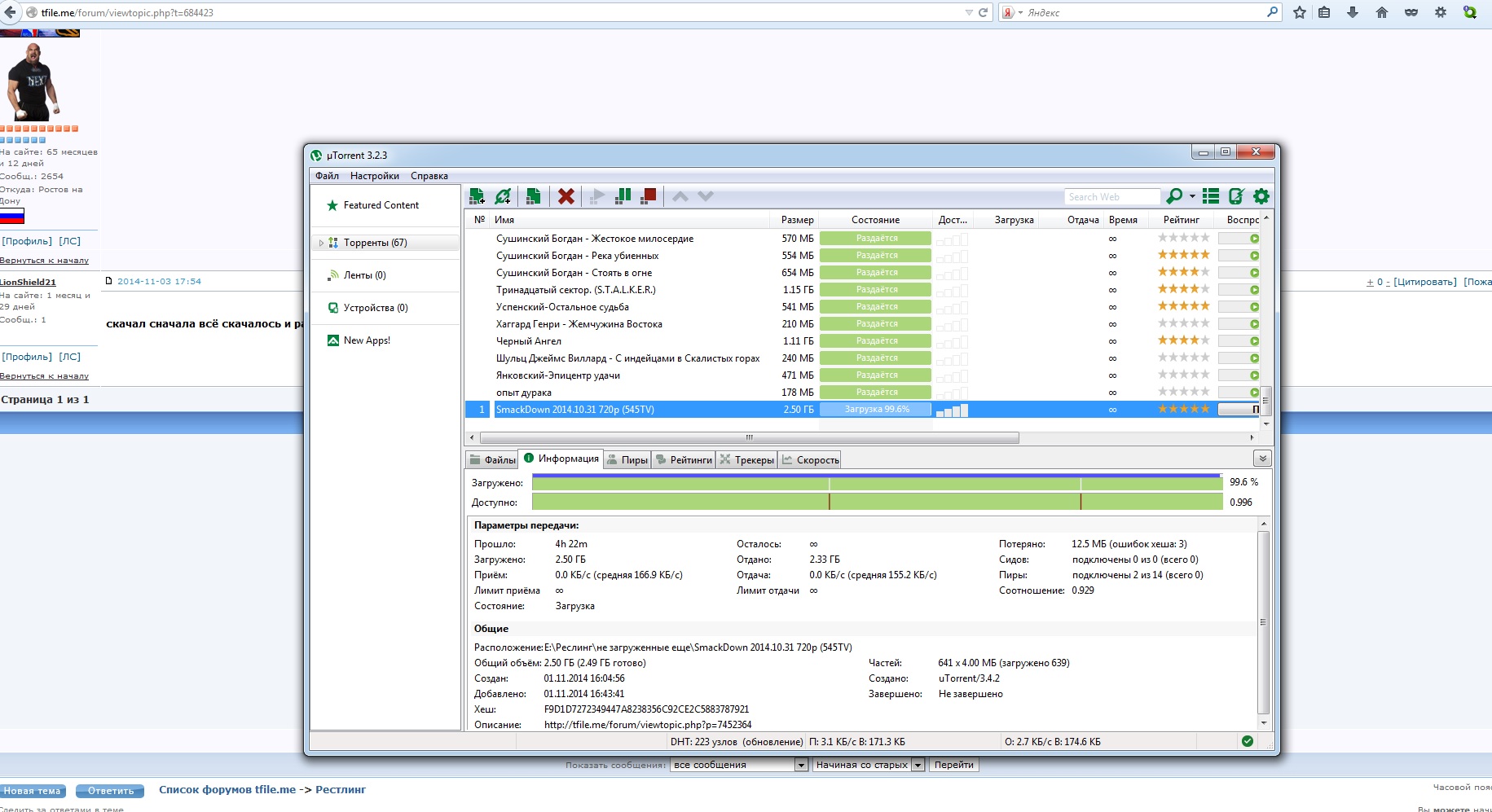Click the Add Torrent toolbar icon
The height and width of the screenshot is (812, 1492).
pyautogui.click(x=477, y=196)
